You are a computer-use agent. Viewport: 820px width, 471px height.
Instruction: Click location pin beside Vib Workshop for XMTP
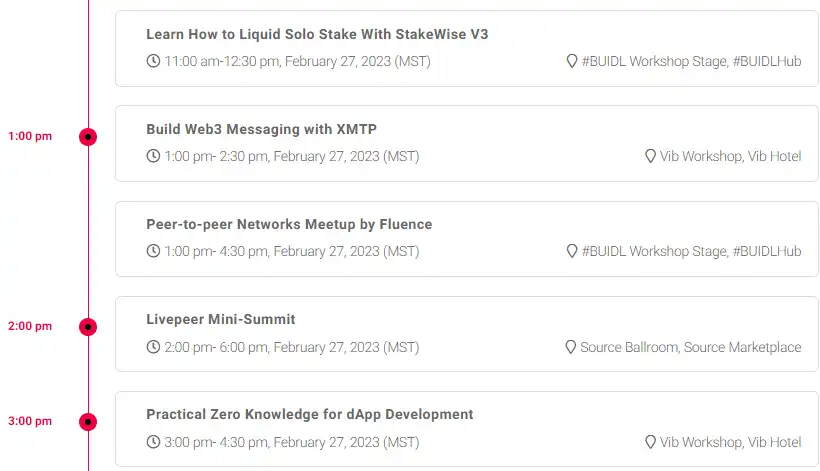point(650,156)
